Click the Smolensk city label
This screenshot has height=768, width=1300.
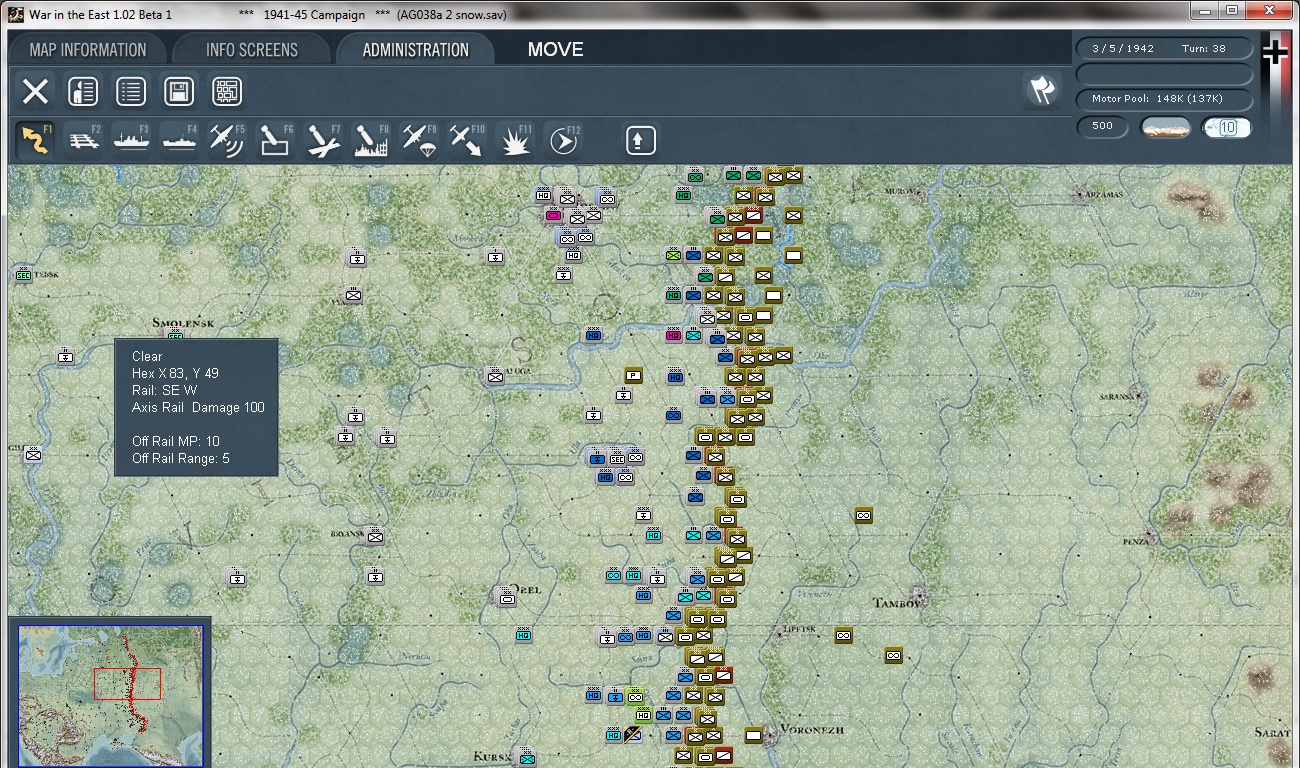coord(184,322)
